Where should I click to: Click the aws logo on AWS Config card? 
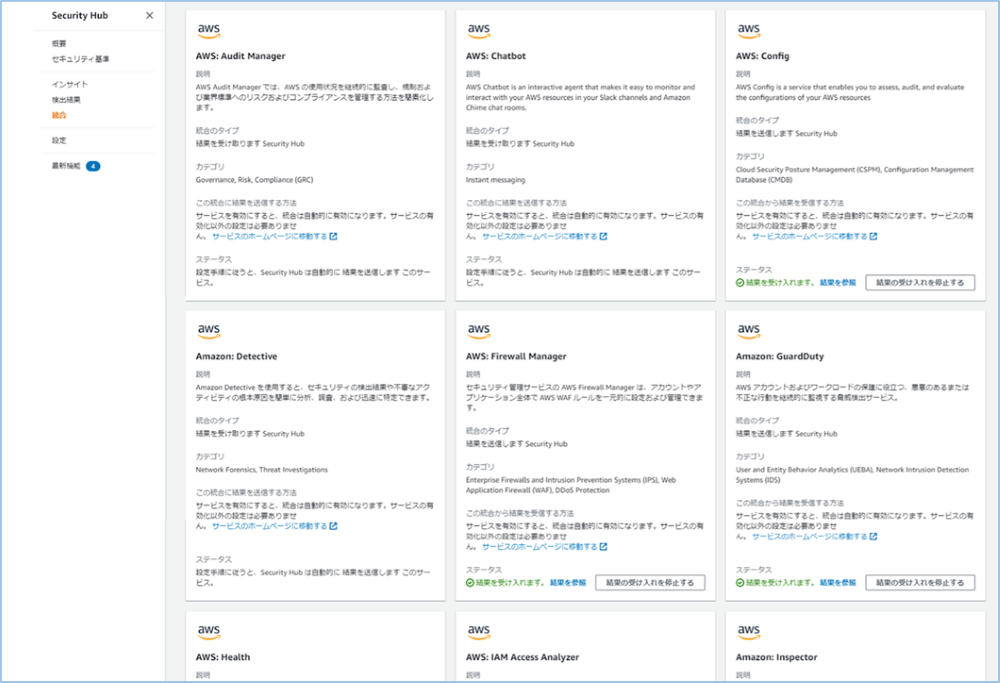pyautogui.click(x=748, y=31)
